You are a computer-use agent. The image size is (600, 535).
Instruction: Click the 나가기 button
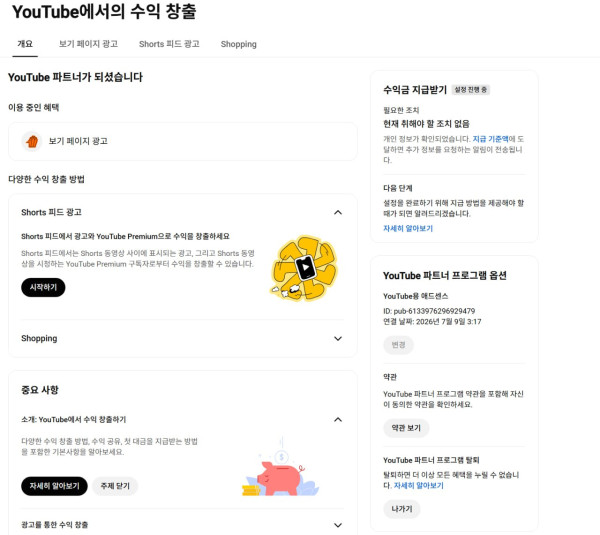coord(402,509)
